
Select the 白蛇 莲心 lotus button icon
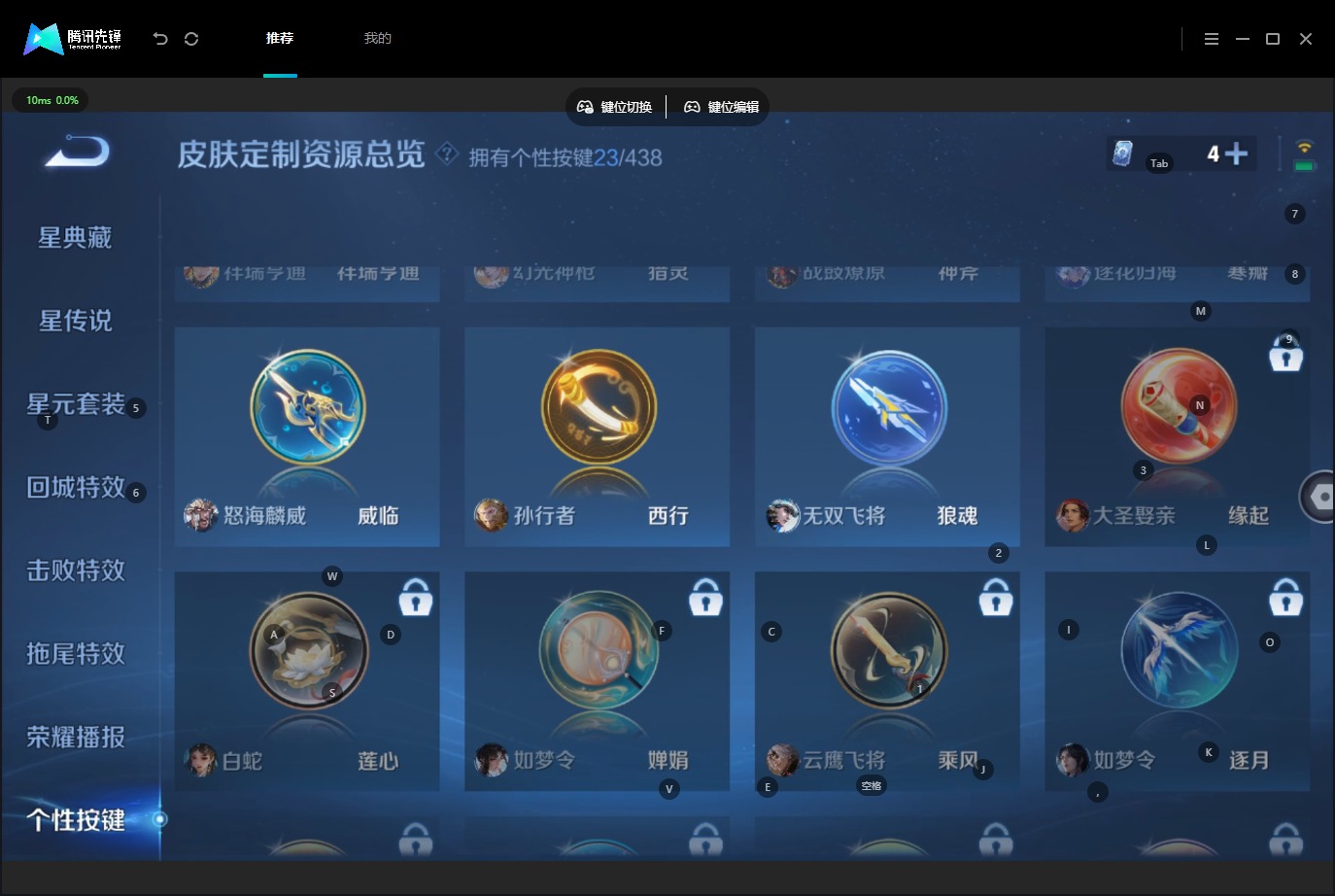(308, 651)
